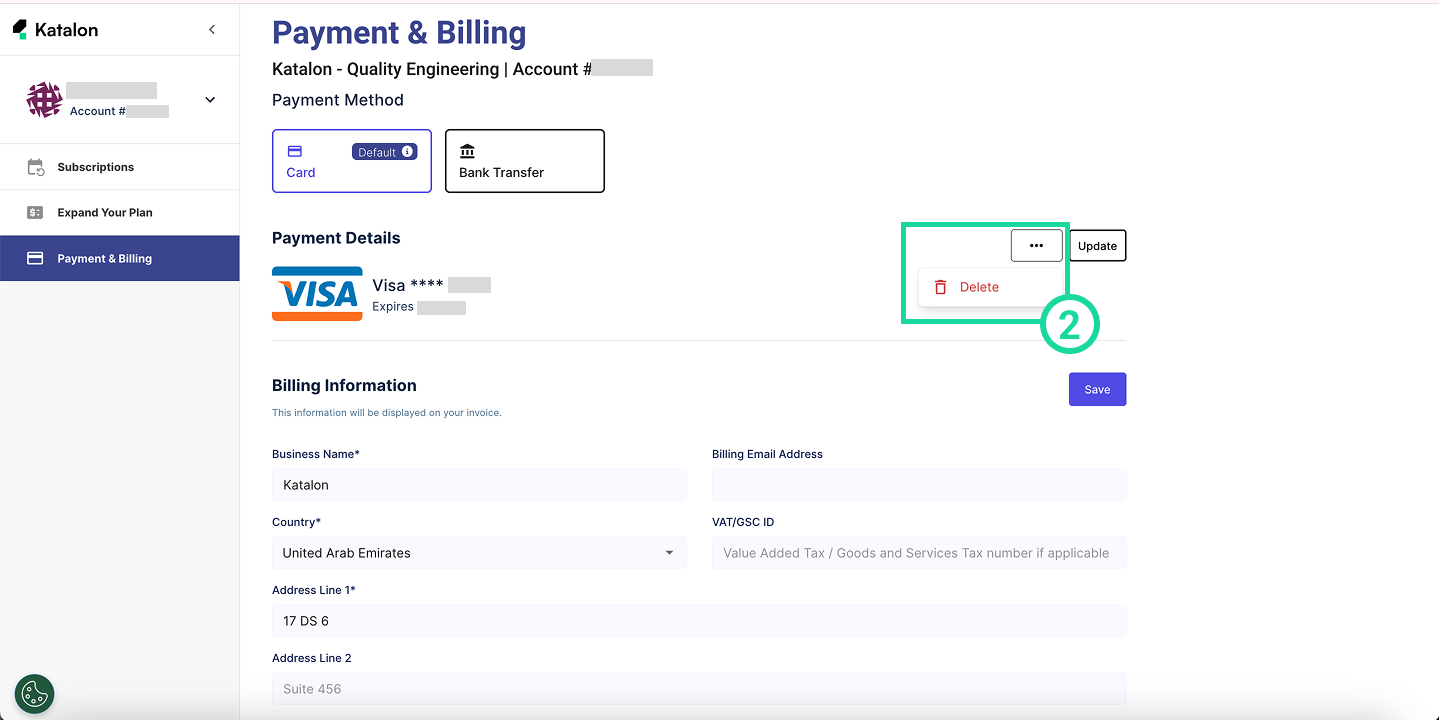Viewport: 1439px width, 720px height.
Task: Click the Billing Information heading
Action: click(344, 386)
